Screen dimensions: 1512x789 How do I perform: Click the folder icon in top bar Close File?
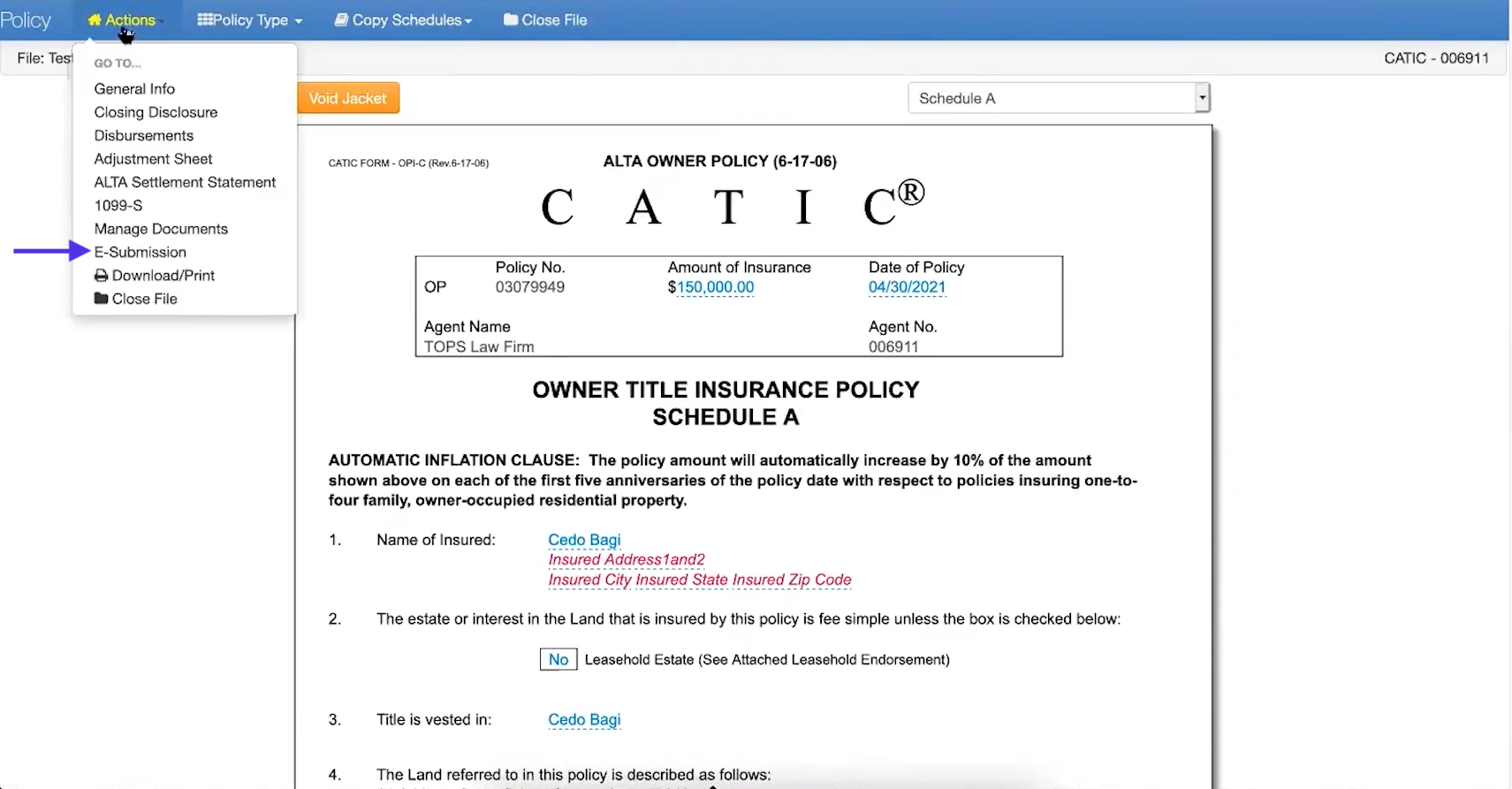point(511,19)
